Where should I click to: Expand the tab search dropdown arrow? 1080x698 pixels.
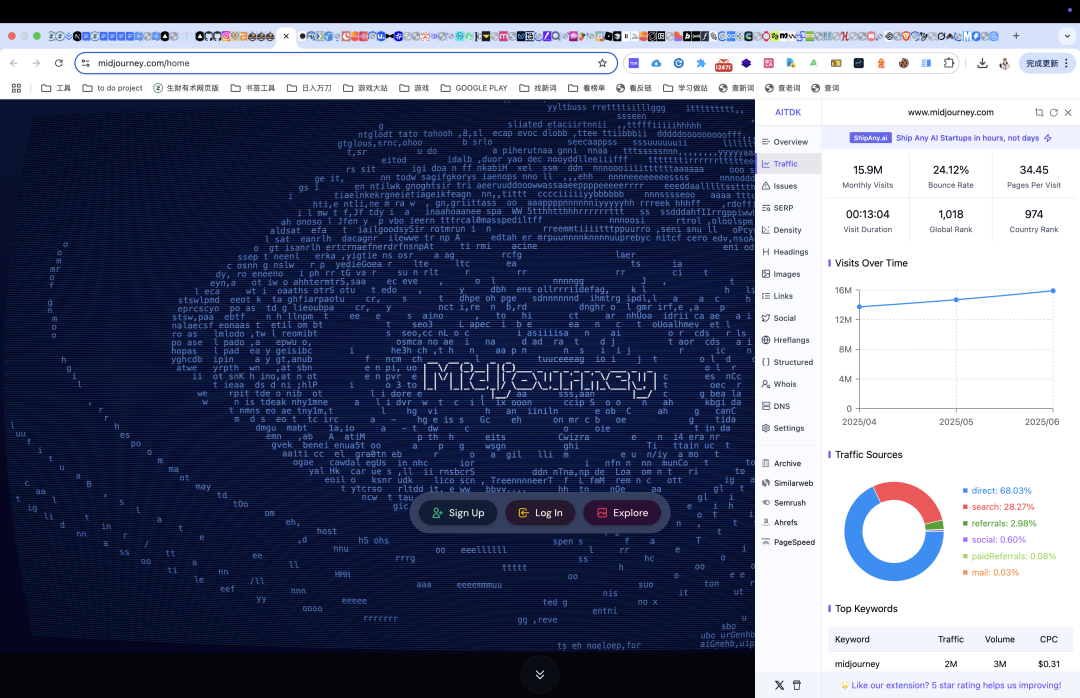1067,36
